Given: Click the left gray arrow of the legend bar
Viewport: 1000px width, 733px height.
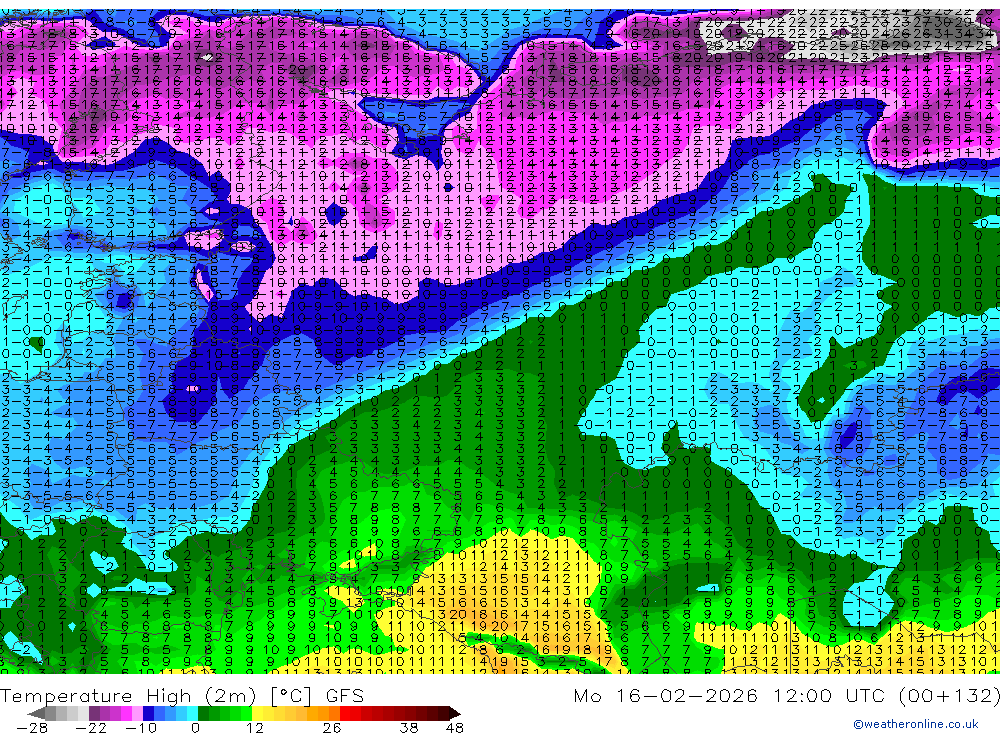Looking at the screenshot, I should pos(37,713).
